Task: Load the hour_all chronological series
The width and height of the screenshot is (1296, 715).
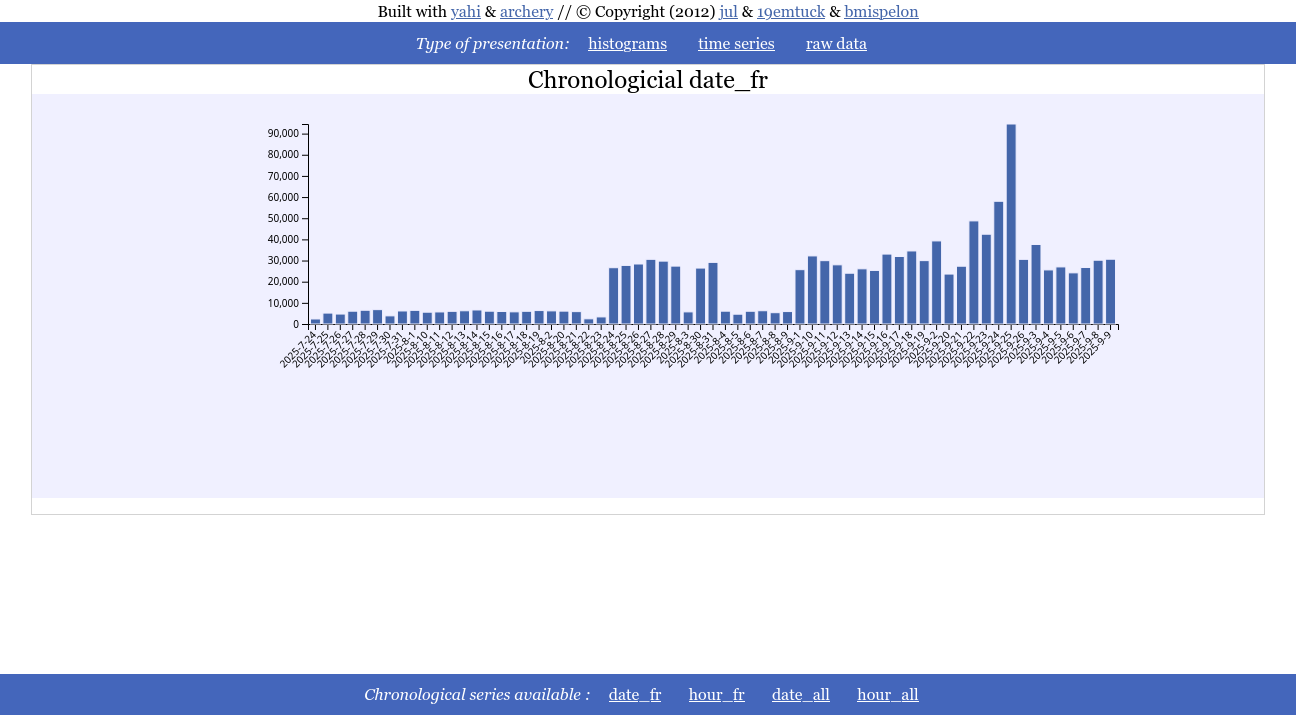Action: point(887,695)
